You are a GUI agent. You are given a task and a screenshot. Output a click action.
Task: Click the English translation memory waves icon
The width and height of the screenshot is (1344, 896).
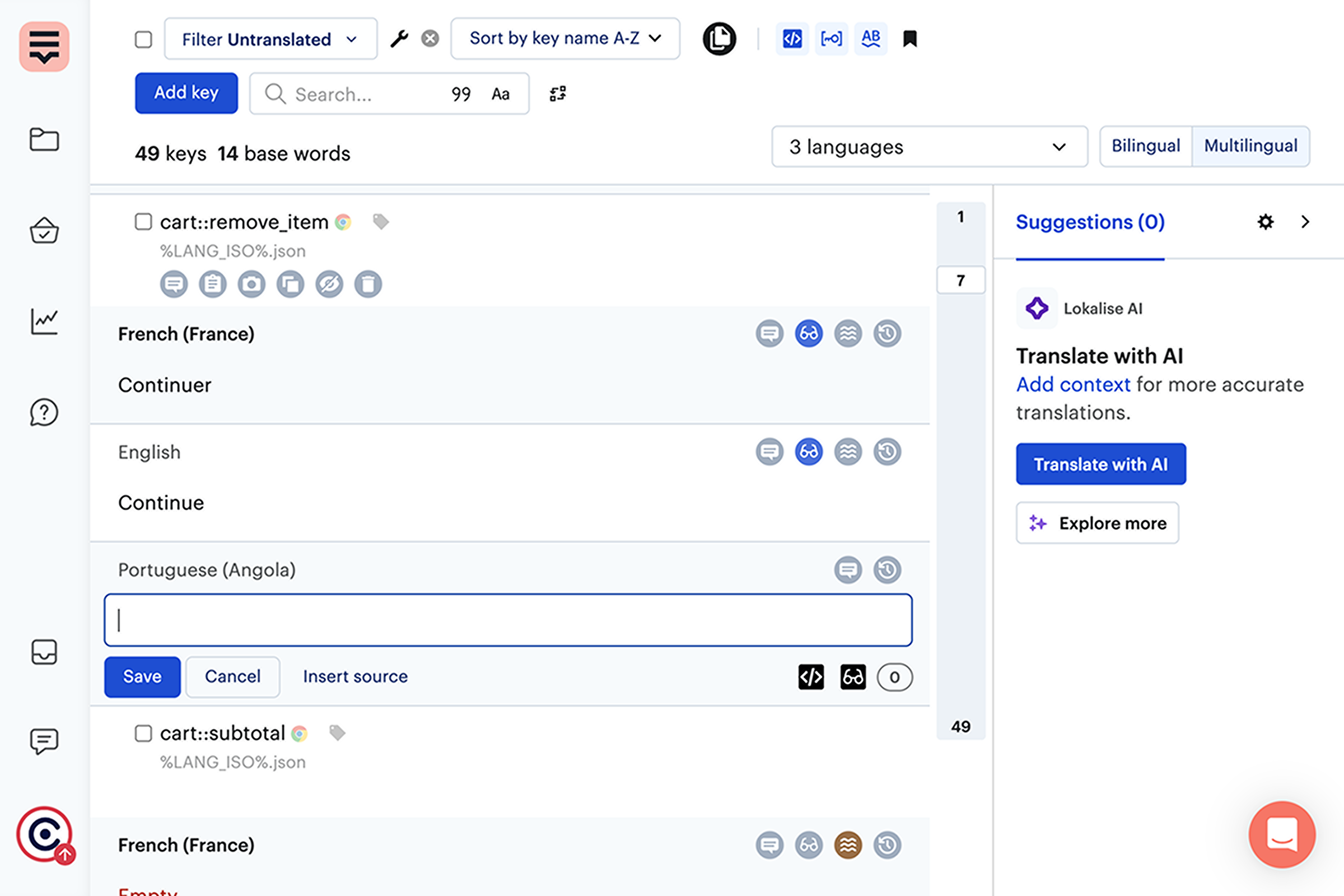pyautogui.click(x=848, y=452)
